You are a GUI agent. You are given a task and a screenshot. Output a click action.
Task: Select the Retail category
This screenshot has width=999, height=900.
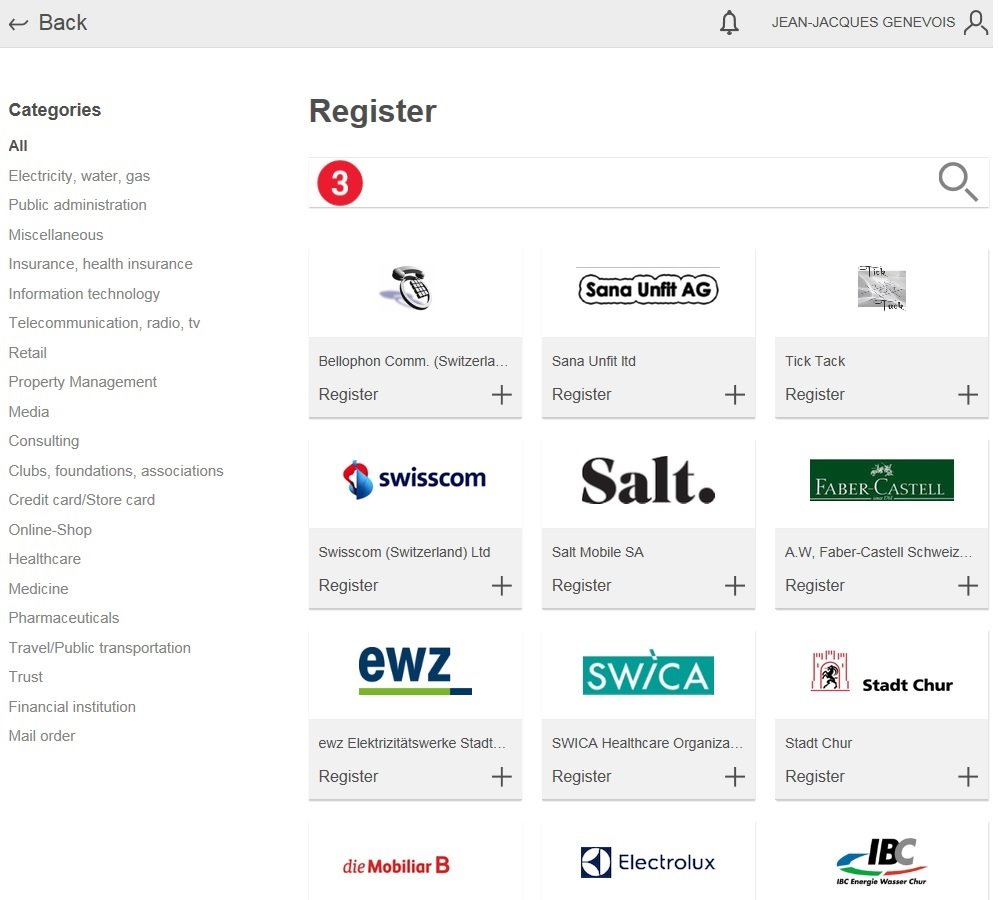[27, 353]
